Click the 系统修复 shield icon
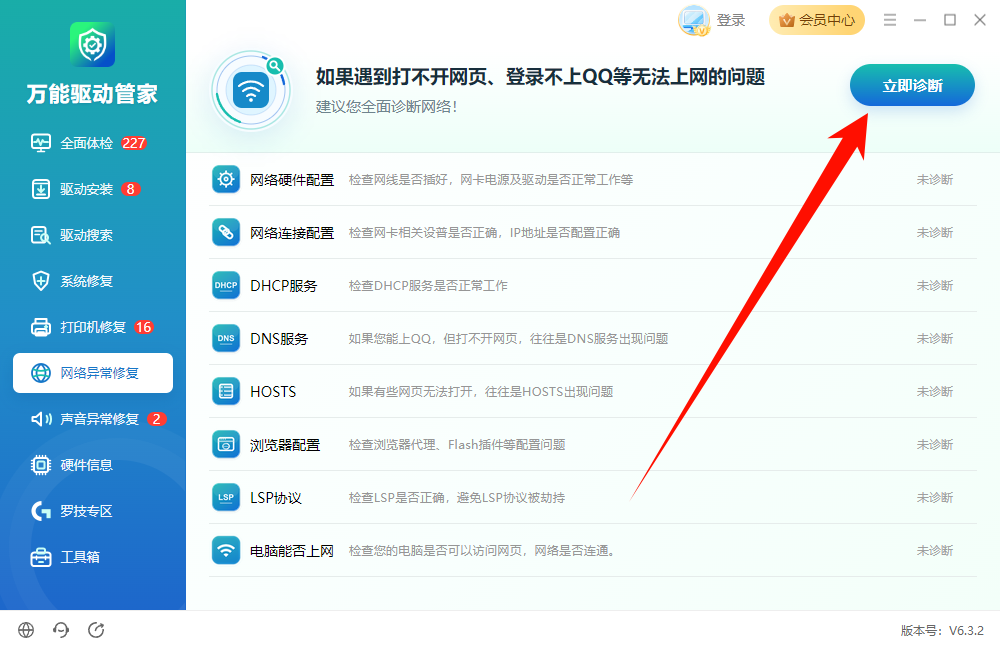Viewport: 1000px width, 650px height. pyautogui.click(x=41, y=281)
